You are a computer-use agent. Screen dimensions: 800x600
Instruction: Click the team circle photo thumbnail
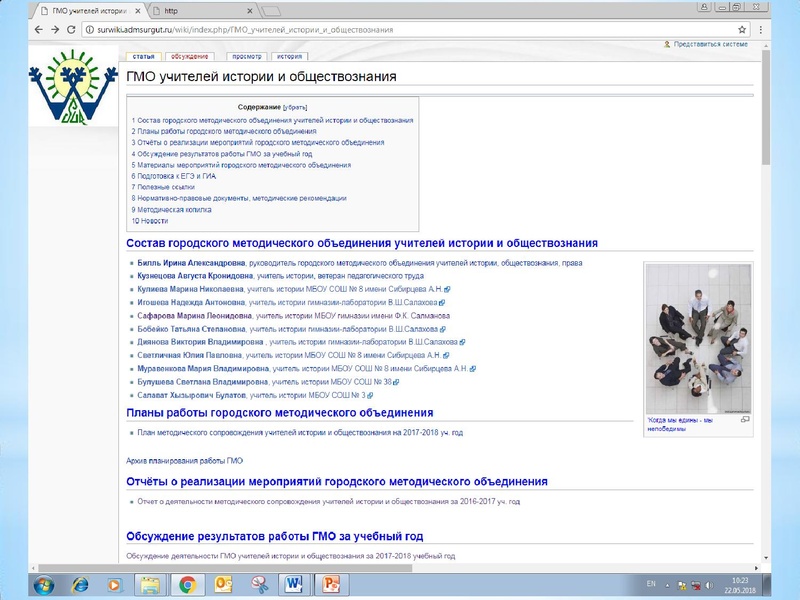click(x=699, y=336)
